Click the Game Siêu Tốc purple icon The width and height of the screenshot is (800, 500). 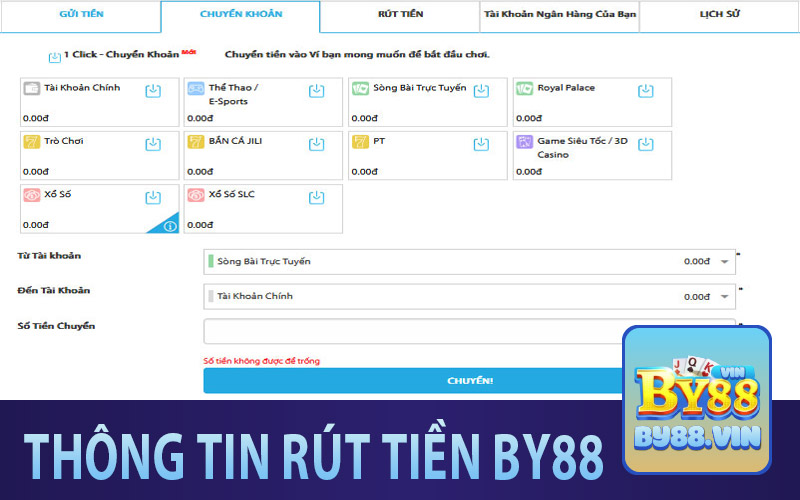point(524,141)
